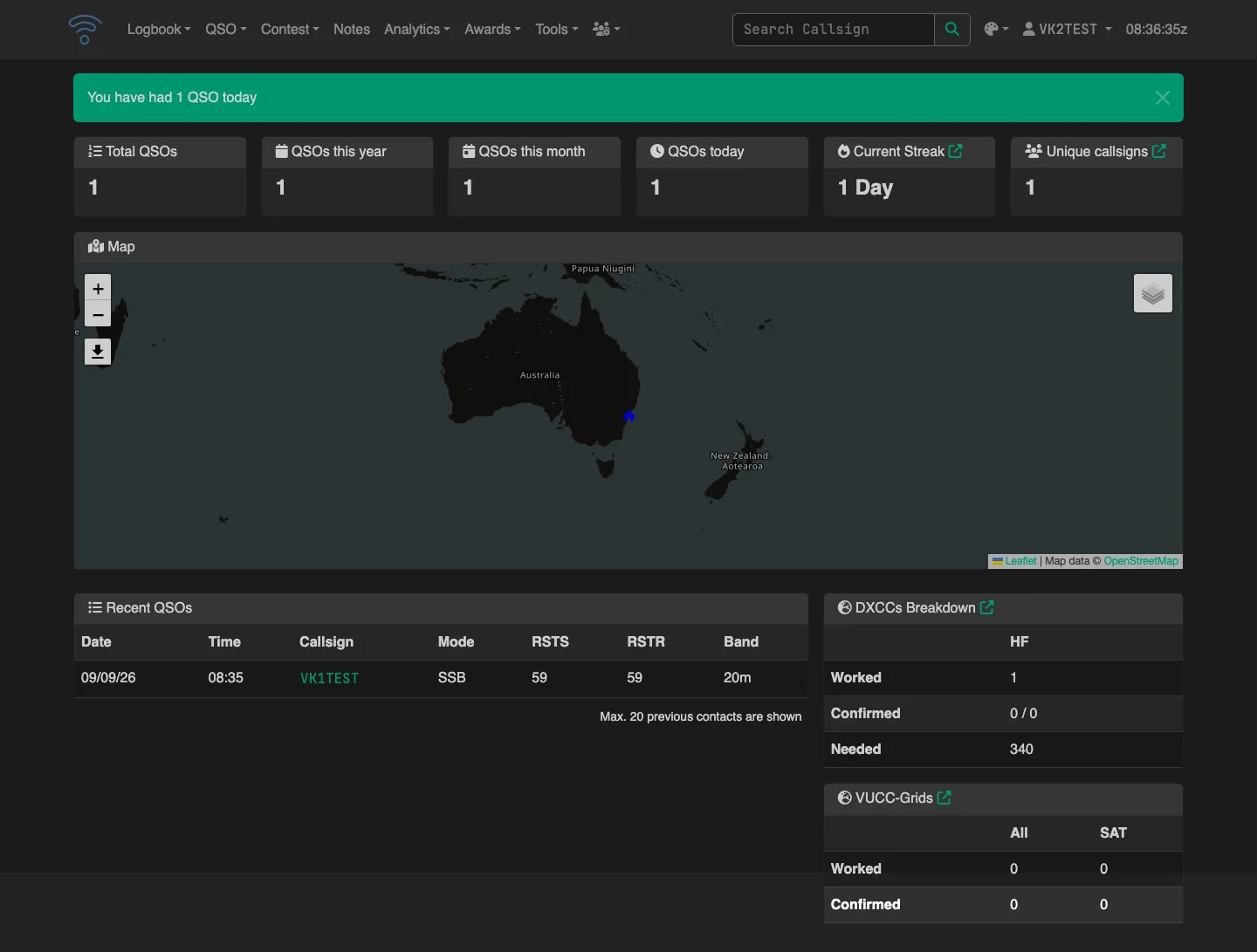Open the Awards dropdown

(x=492, y=29)
